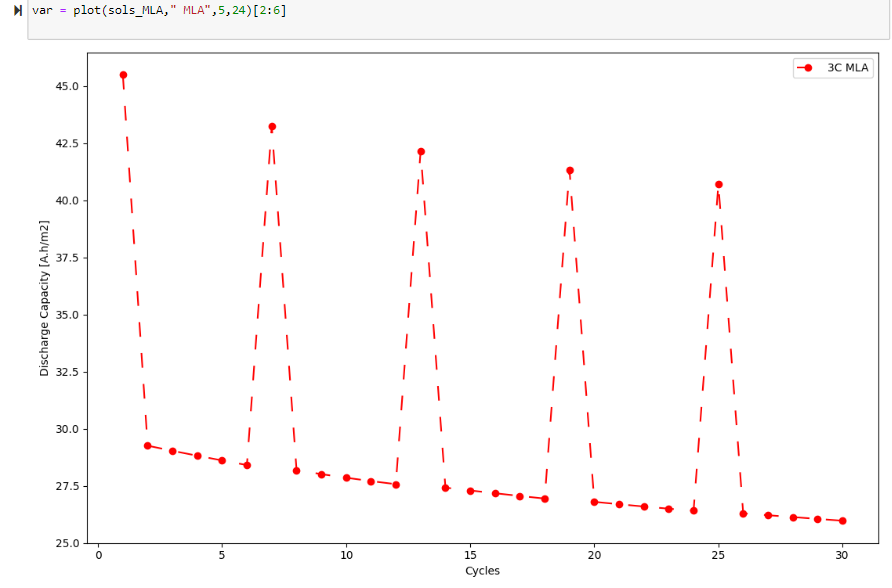Click the peak data point at cycle 7
The height and width of the screenshot is (588, 892).
[272, 127]
